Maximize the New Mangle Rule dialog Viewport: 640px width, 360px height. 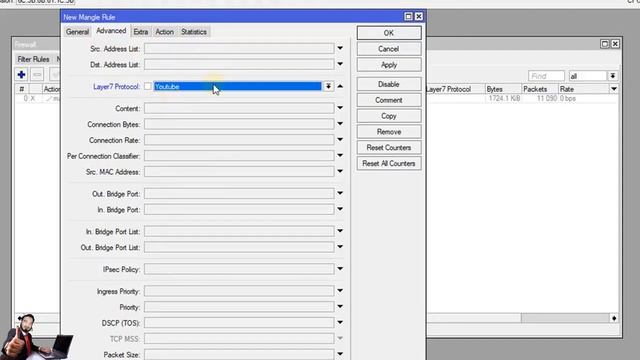point(408,16)
